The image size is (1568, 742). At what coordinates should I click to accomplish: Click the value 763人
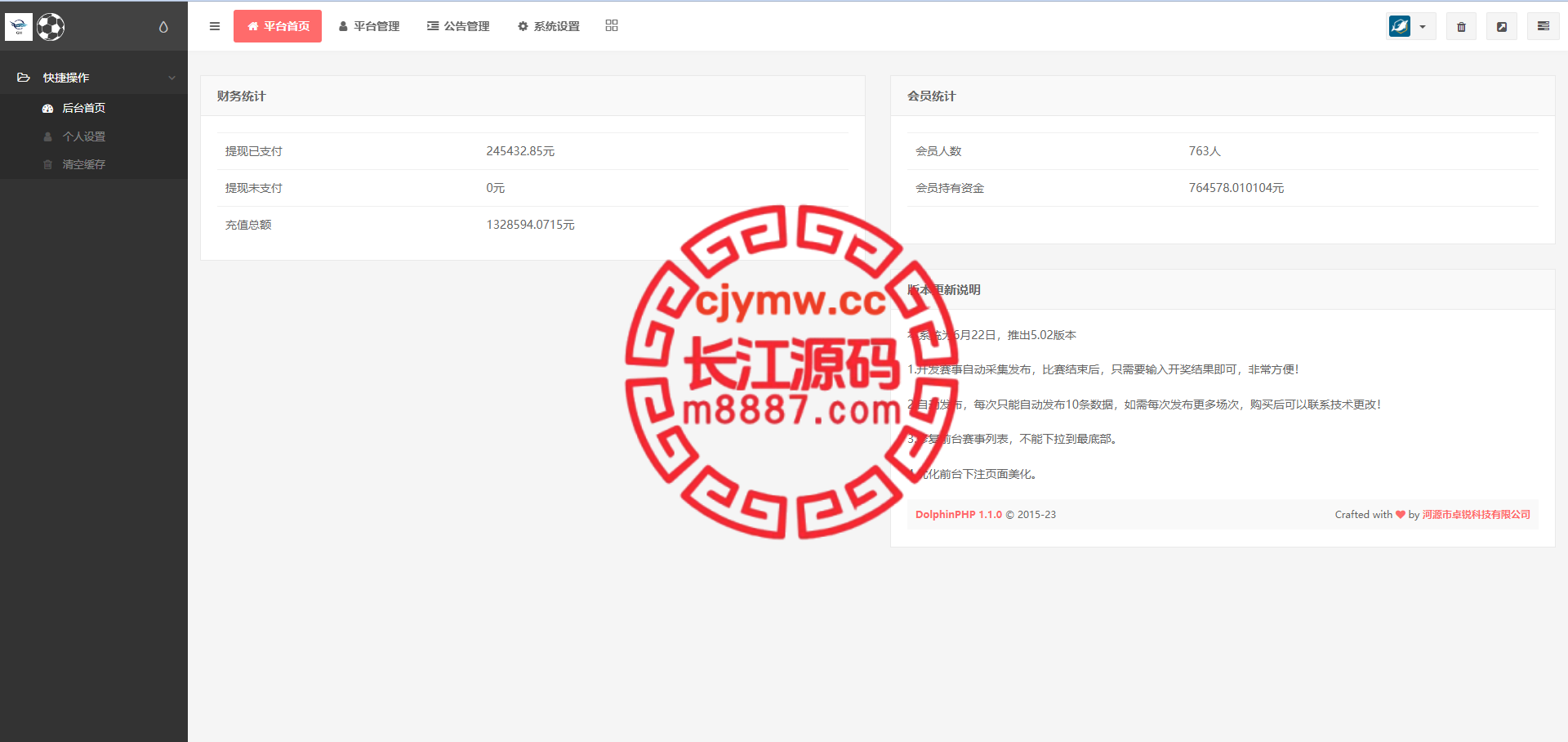coord(1205,151)
